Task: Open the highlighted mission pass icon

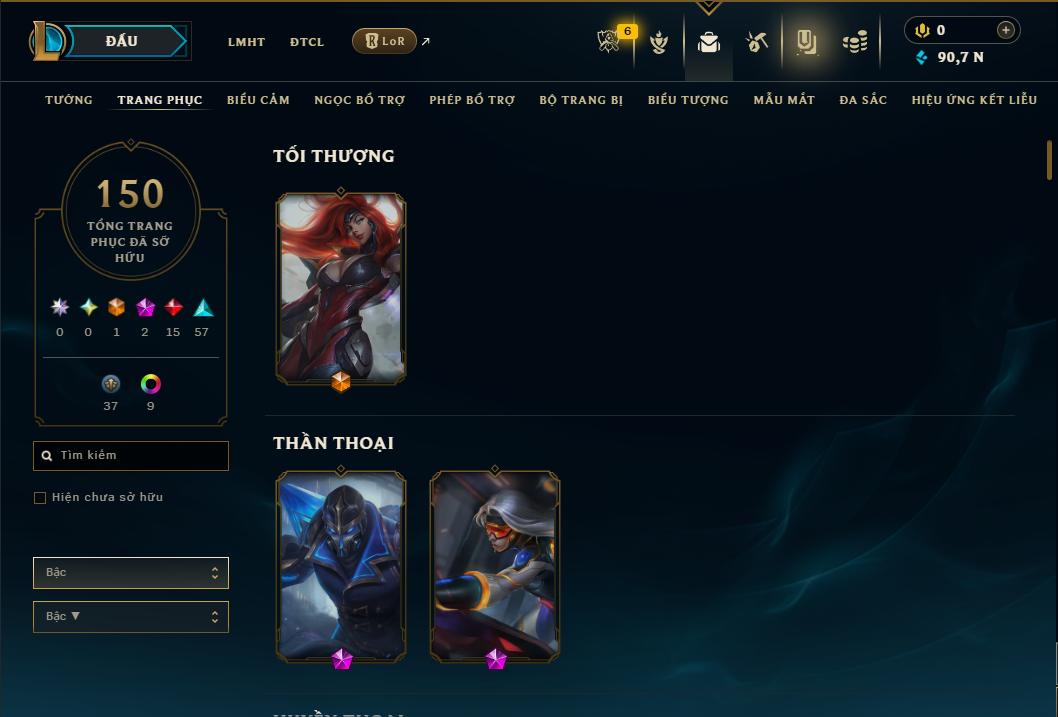Action: coord(806,42)
